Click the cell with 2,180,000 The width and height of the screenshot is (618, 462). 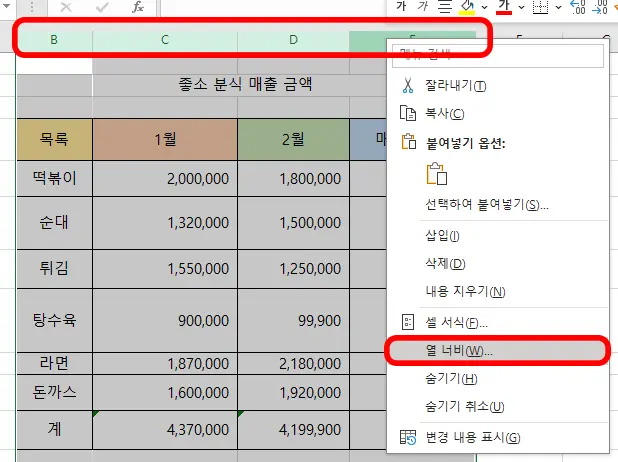[293, 363]
